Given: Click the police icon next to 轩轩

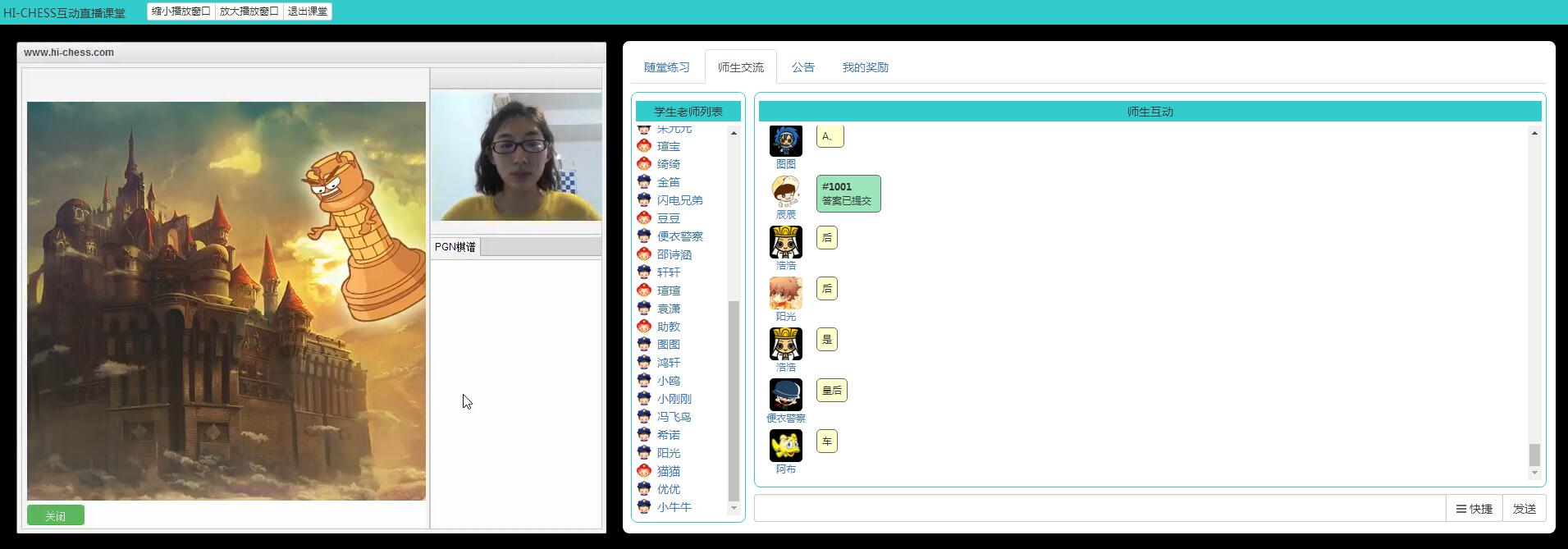Looking at the screenshot, I should point(644,272).
